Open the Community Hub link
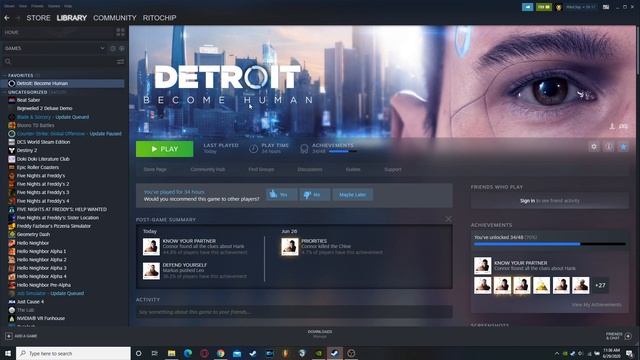 click(x=208, y=169)
